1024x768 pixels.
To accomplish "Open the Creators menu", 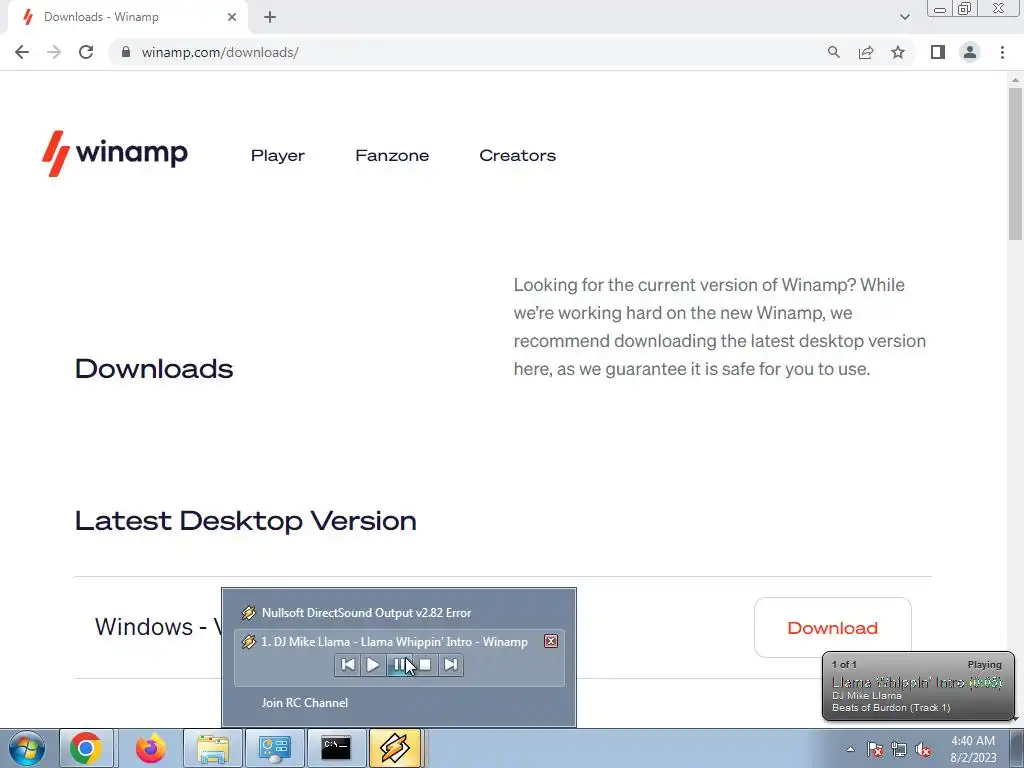I will pyautogui.click(x=517, y=155).
